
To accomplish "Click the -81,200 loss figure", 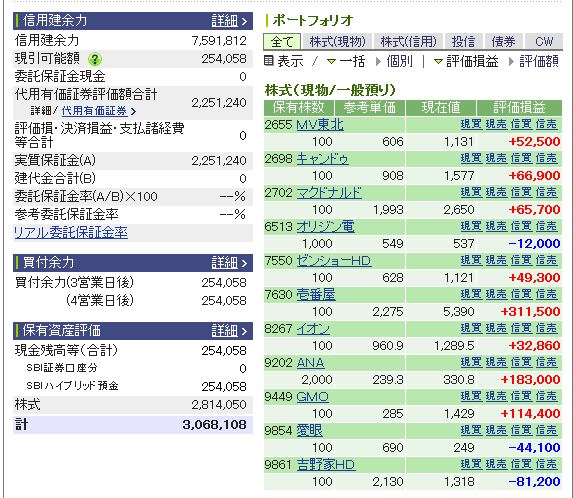I will tap(534, 482).
